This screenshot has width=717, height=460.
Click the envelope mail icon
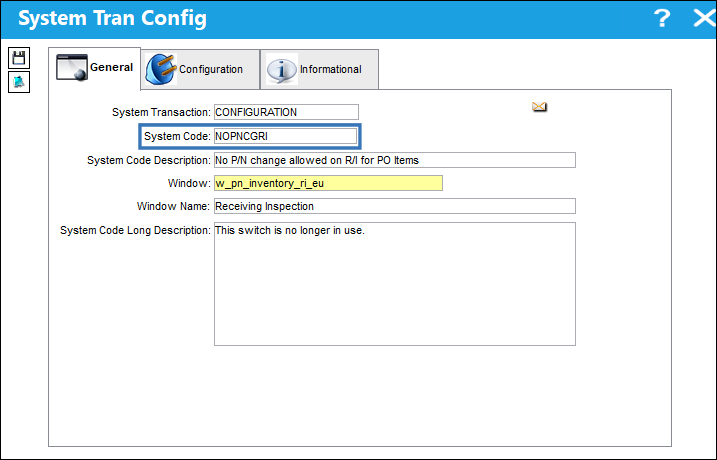540,107
